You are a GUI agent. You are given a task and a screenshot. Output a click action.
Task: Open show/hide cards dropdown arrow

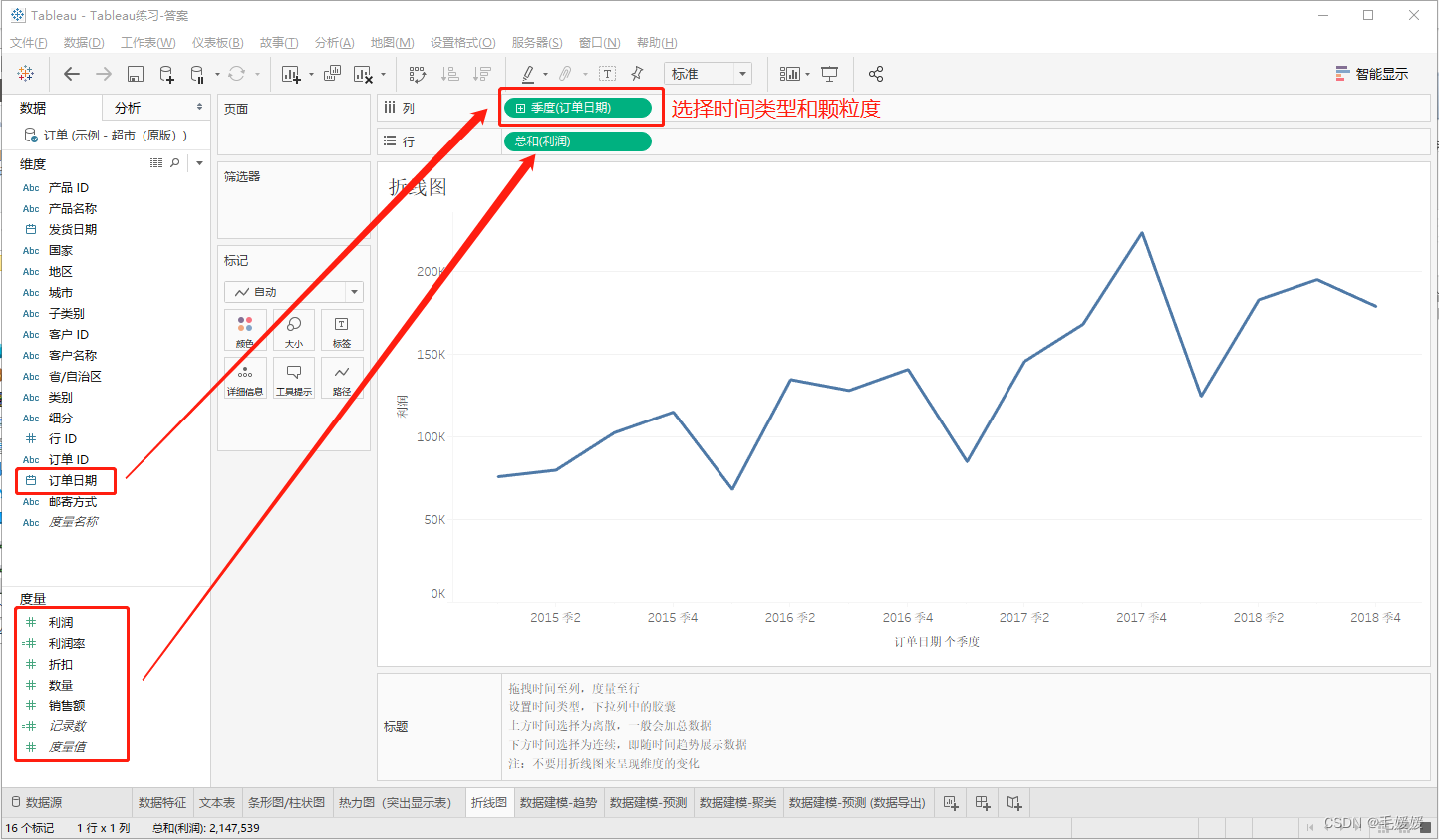point(807,75)
